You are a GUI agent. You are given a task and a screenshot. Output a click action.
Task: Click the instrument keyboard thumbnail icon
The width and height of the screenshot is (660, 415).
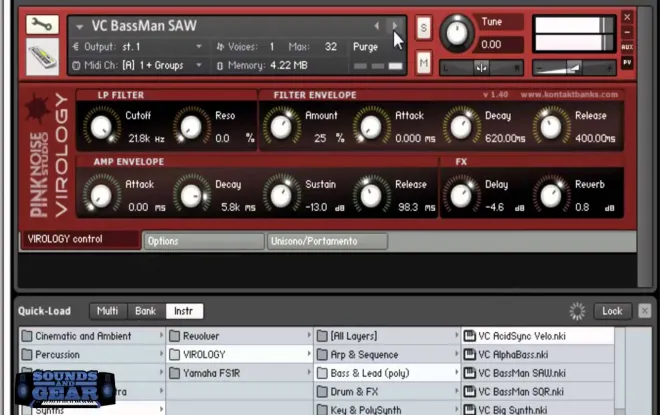[x=42, y=57]
